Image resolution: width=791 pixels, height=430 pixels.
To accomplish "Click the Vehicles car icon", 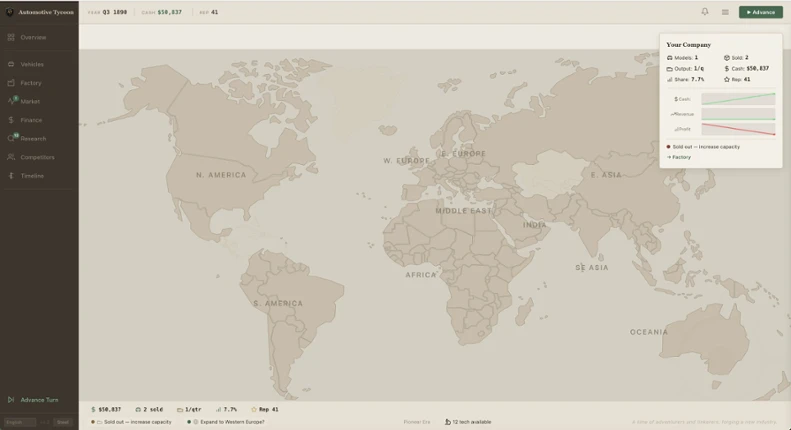I will (x=11, y=64).
